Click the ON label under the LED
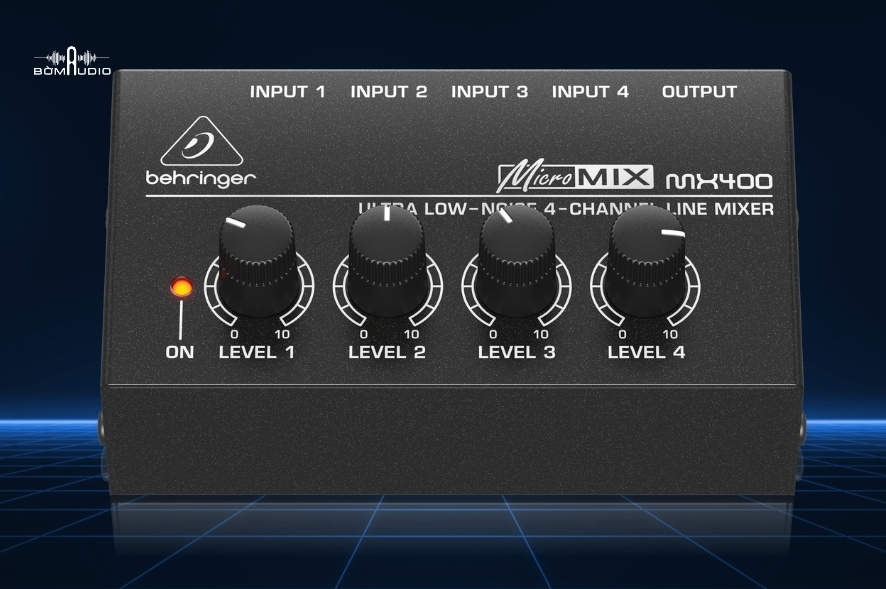886x589 pixels. coord(180,352)
